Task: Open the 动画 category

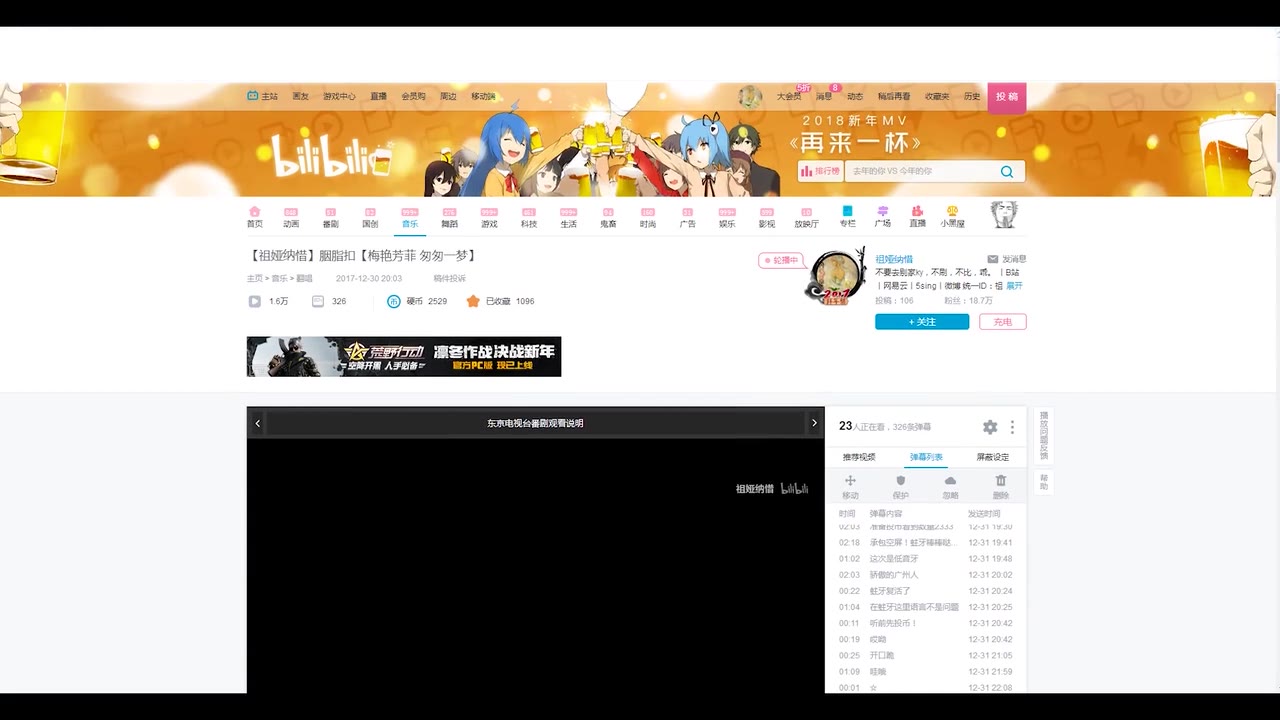Action: [x=290, y=217]
